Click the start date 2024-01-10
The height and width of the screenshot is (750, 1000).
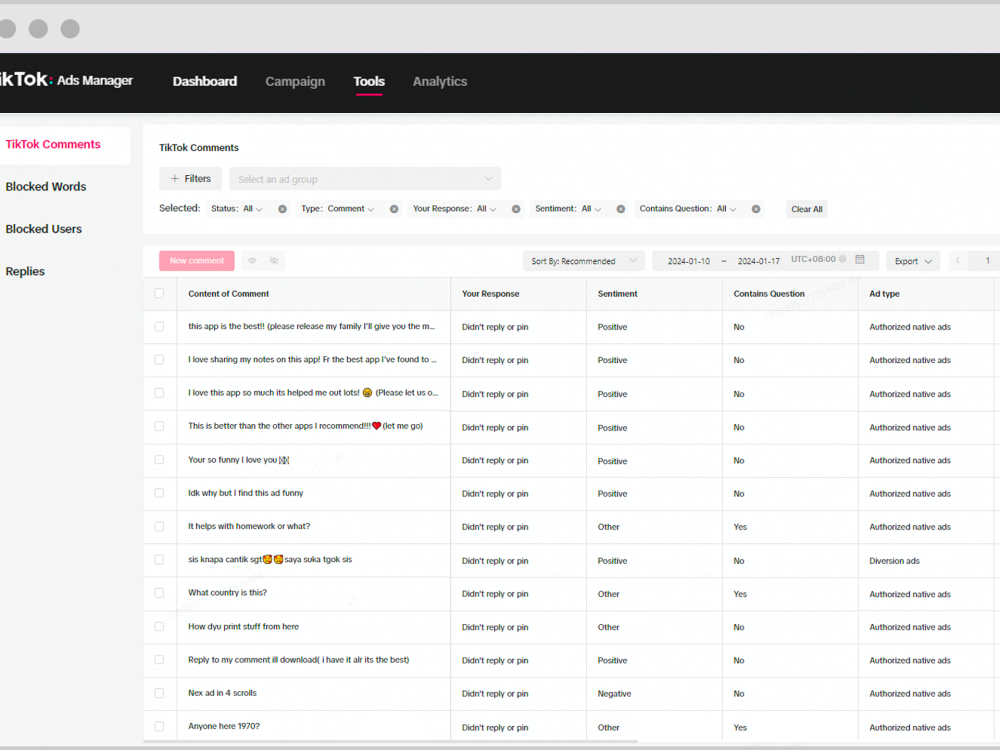pyautogui.click(x=689, y=261)
